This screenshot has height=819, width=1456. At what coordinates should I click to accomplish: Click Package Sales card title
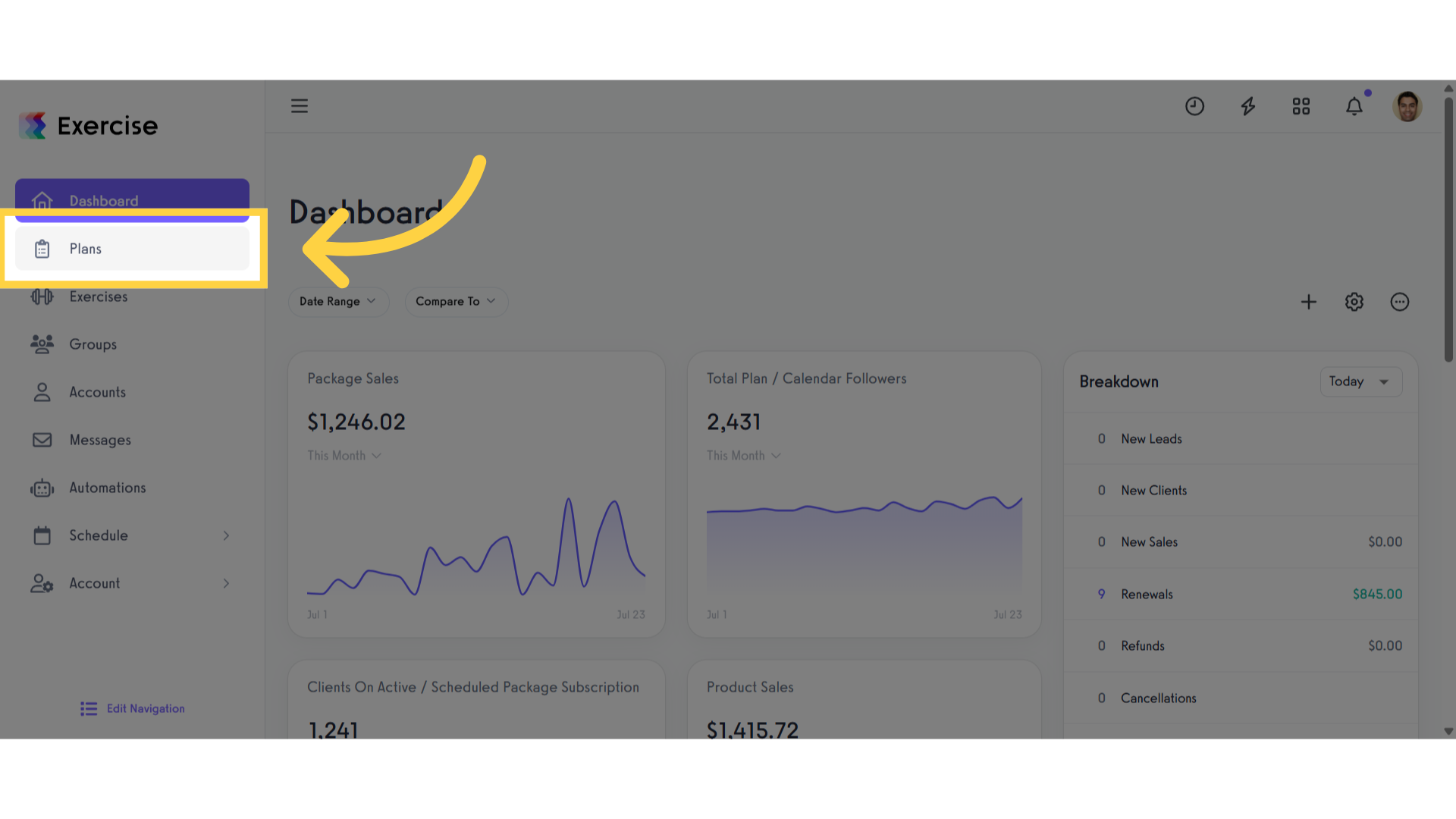353,378
